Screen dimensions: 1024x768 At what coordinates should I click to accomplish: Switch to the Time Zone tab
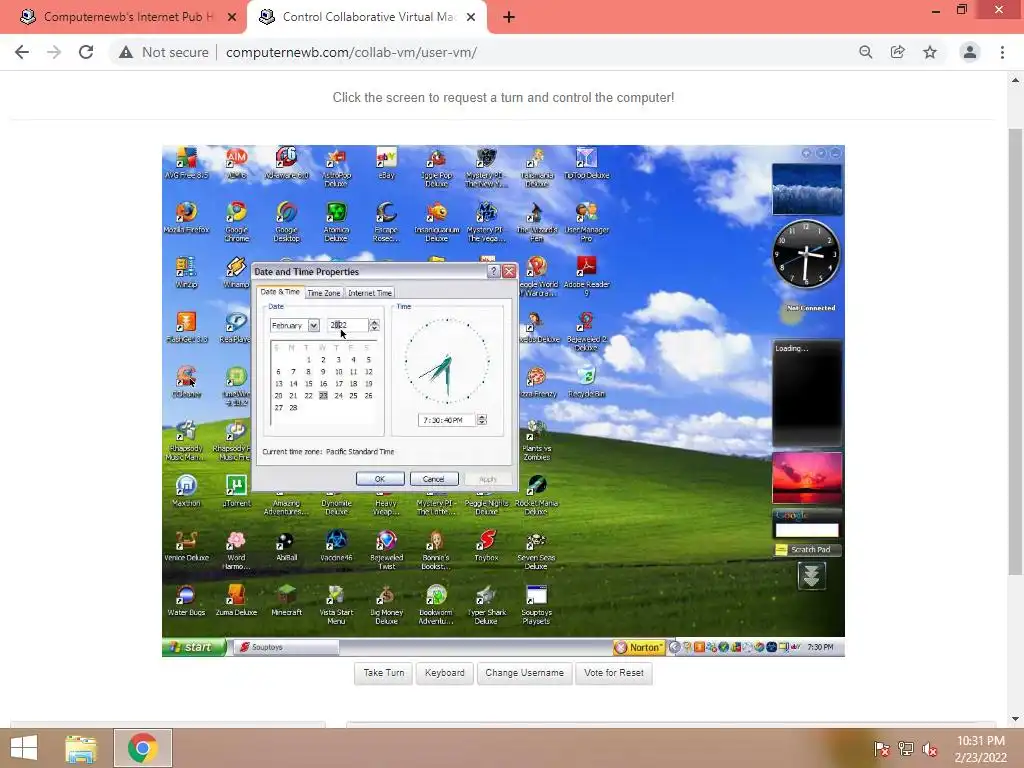pyautogui.click(x=324, y=293)
